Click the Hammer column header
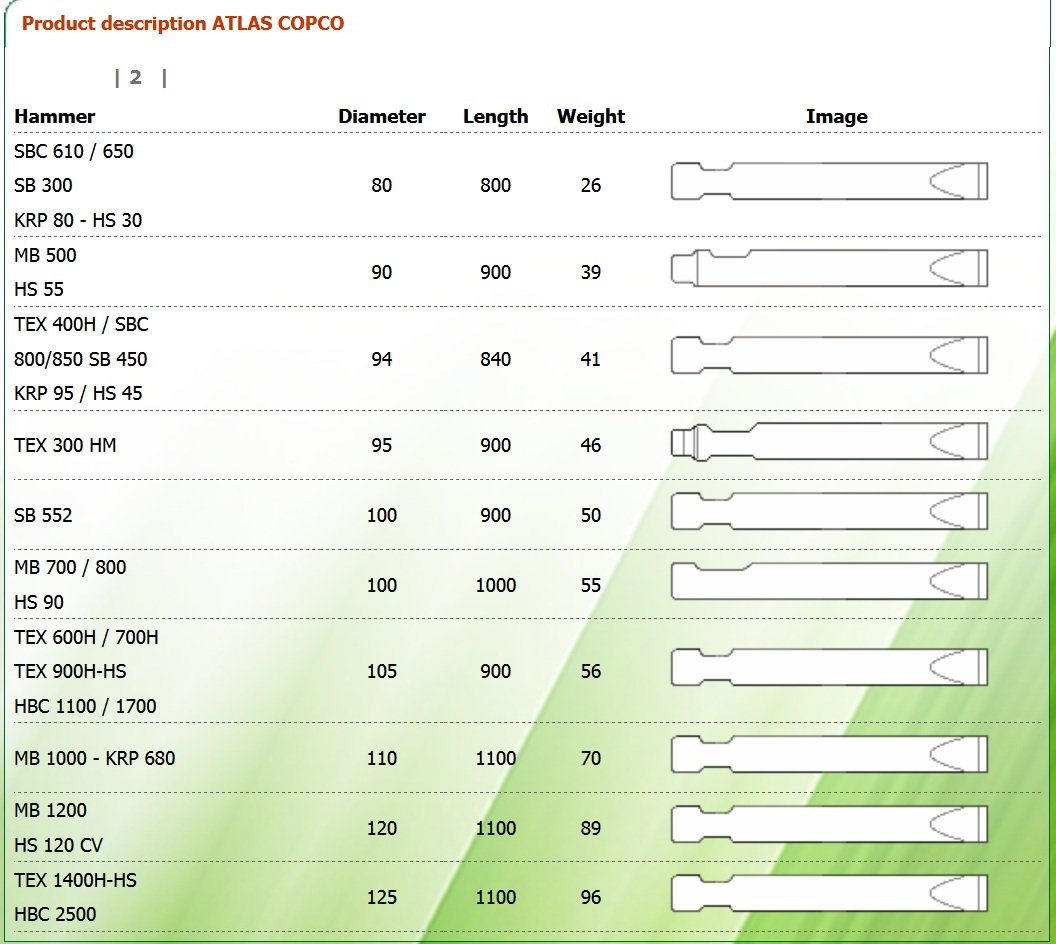 55,116
